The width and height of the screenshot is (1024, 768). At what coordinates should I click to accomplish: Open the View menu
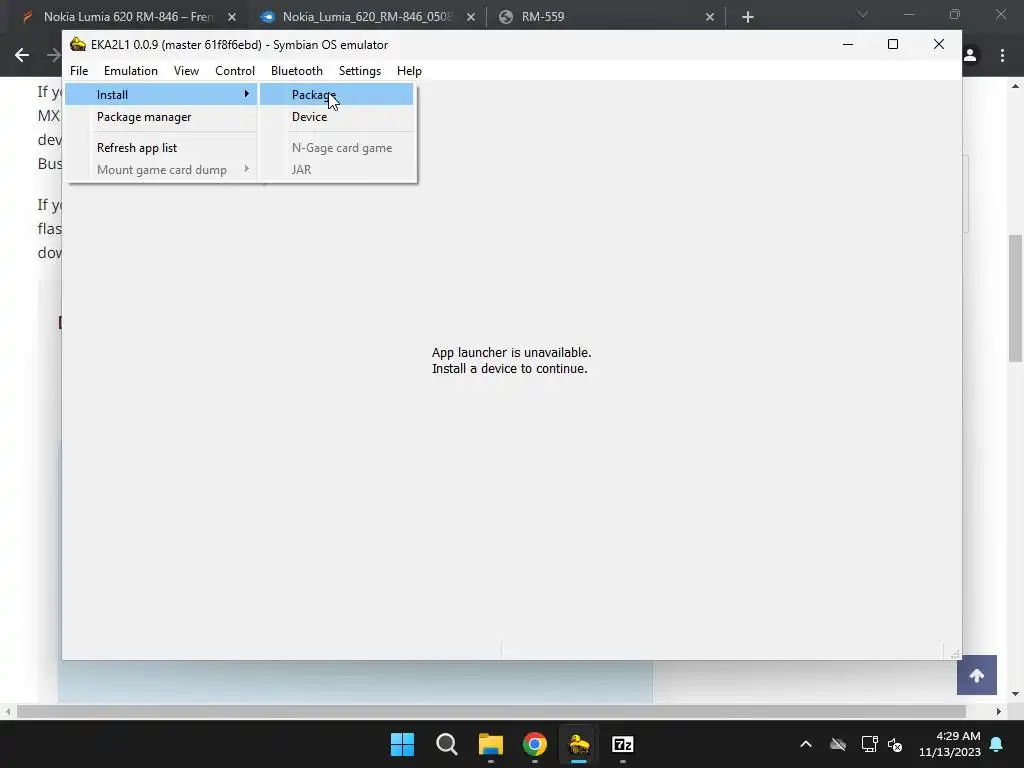pyautogui.click(x=186, y=71)
